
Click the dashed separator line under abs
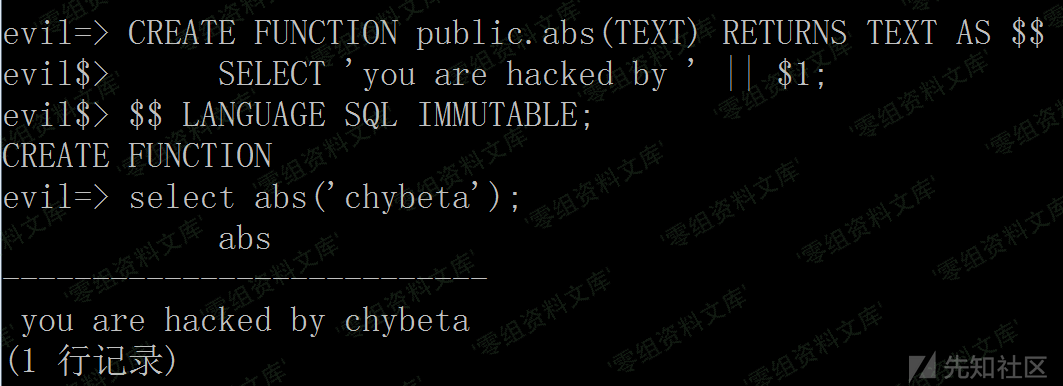[x=244, y=278]
